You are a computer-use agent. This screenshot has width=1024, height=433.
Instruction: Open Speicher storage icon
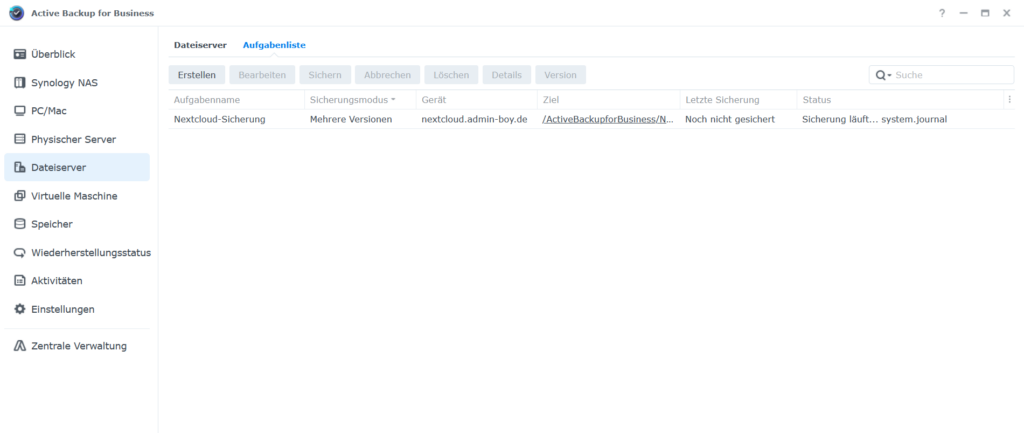point(20,224)
